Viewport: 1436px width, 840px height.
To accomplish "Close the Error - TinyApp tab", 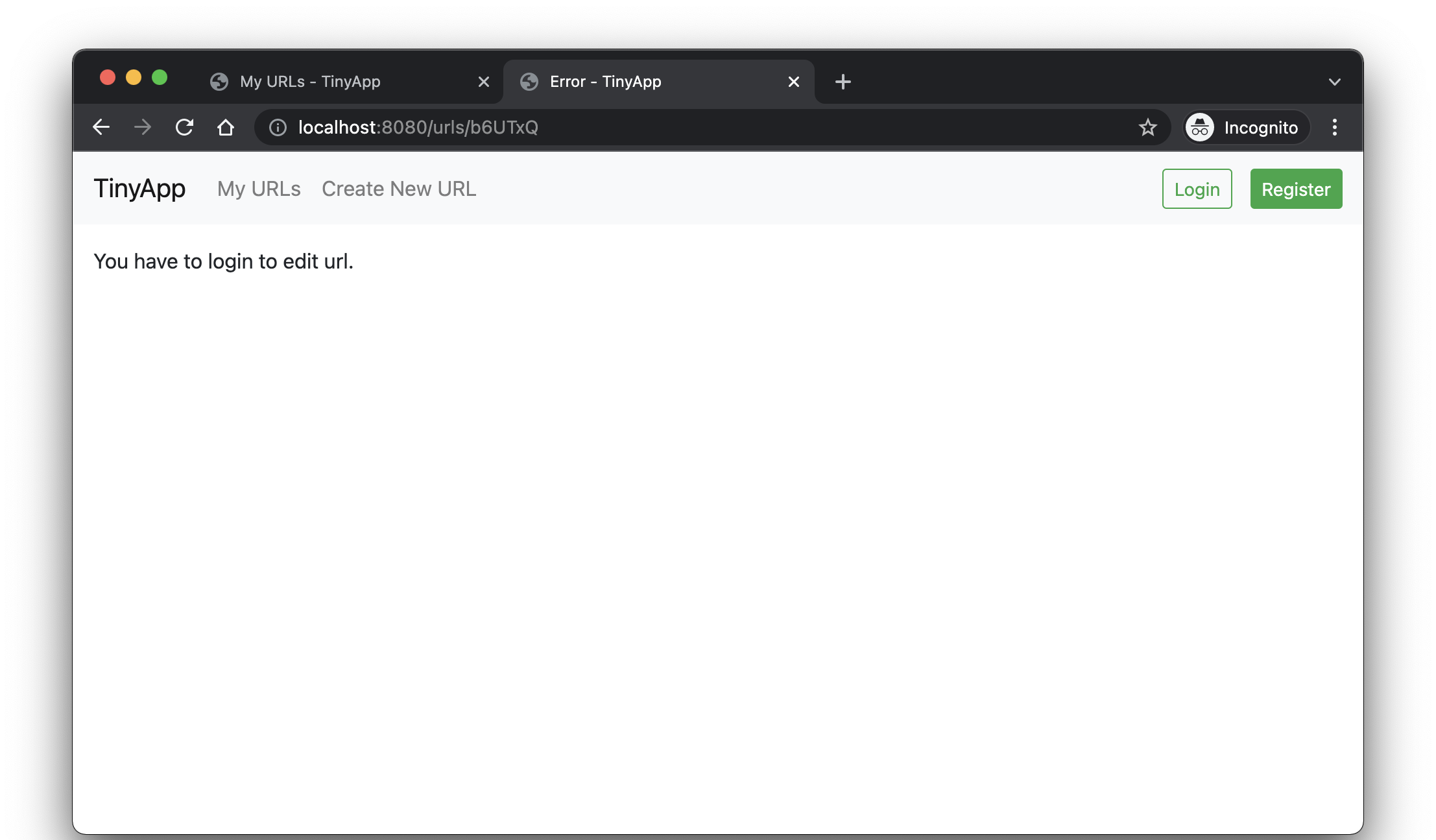I will point(793,82).
